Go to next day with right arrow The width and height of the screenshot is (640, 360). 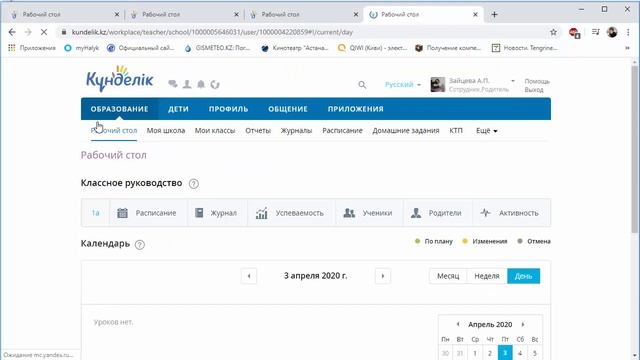click(383, 276)
